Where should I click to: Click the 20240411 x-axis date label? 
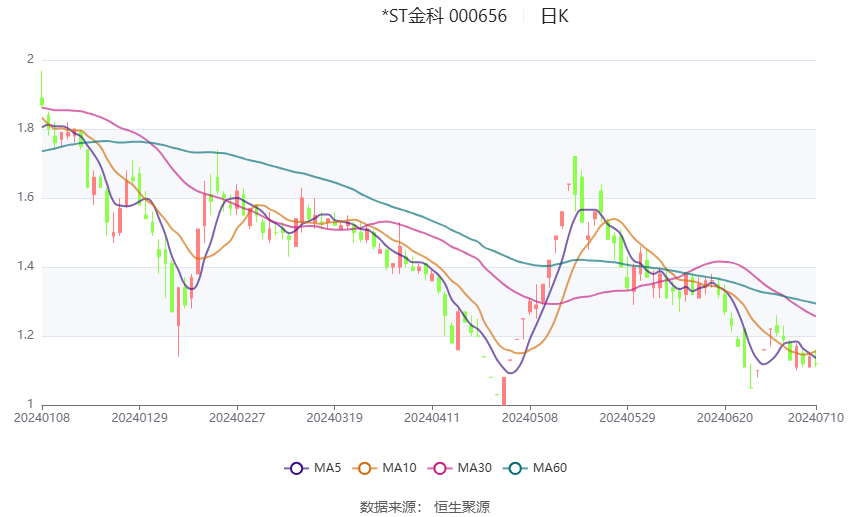click(x=432, y=418)
